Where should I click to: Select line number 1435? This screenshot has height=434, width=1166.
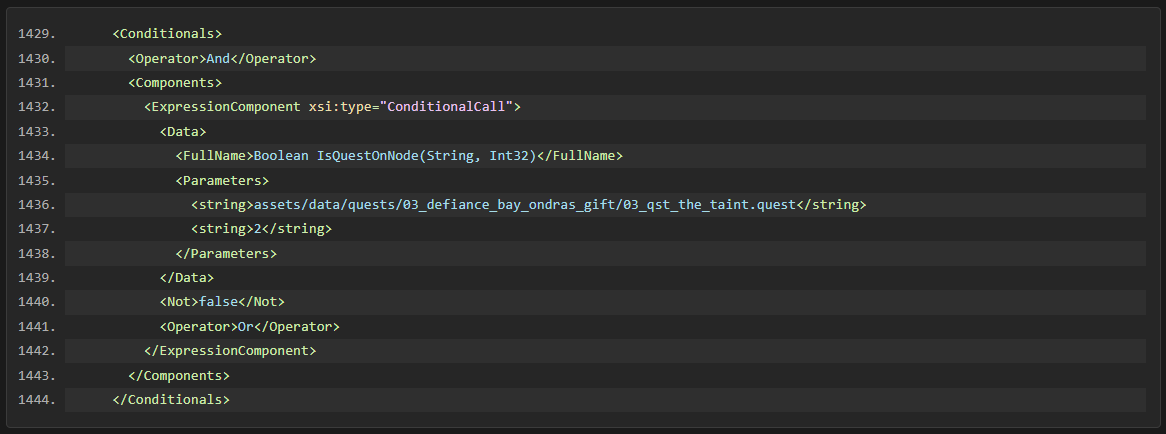tap(36, 181)
